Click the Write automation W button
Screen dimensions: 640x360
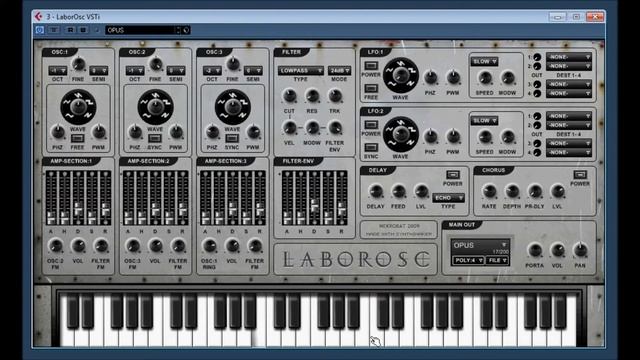(83, 30)
